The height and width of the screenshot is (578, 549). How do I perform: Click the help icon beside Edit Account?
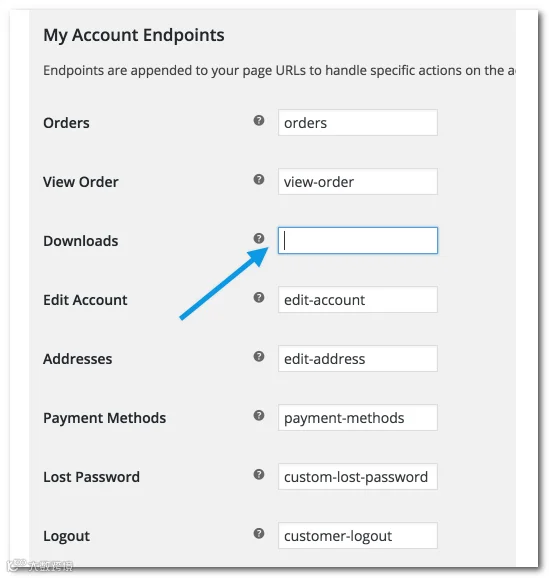click(x=259, y=297)
